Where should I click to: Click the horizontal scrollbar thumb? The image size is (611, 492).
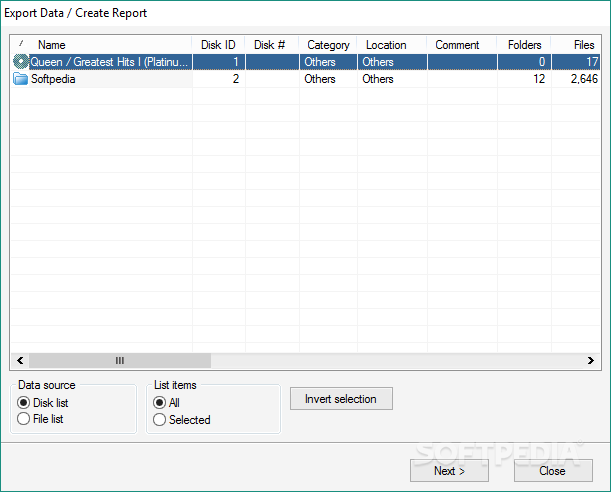click(x=120, y=360)
